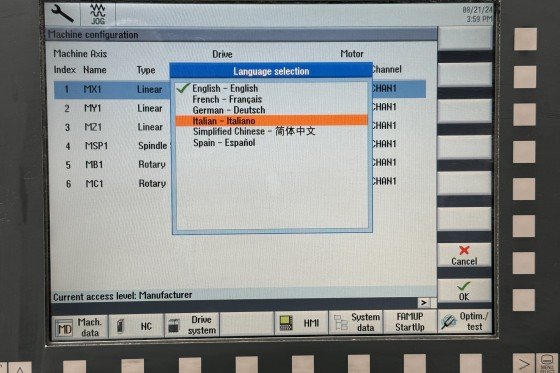
Task: Cancel the language selection dialog
Action: (x=464, y=255)
